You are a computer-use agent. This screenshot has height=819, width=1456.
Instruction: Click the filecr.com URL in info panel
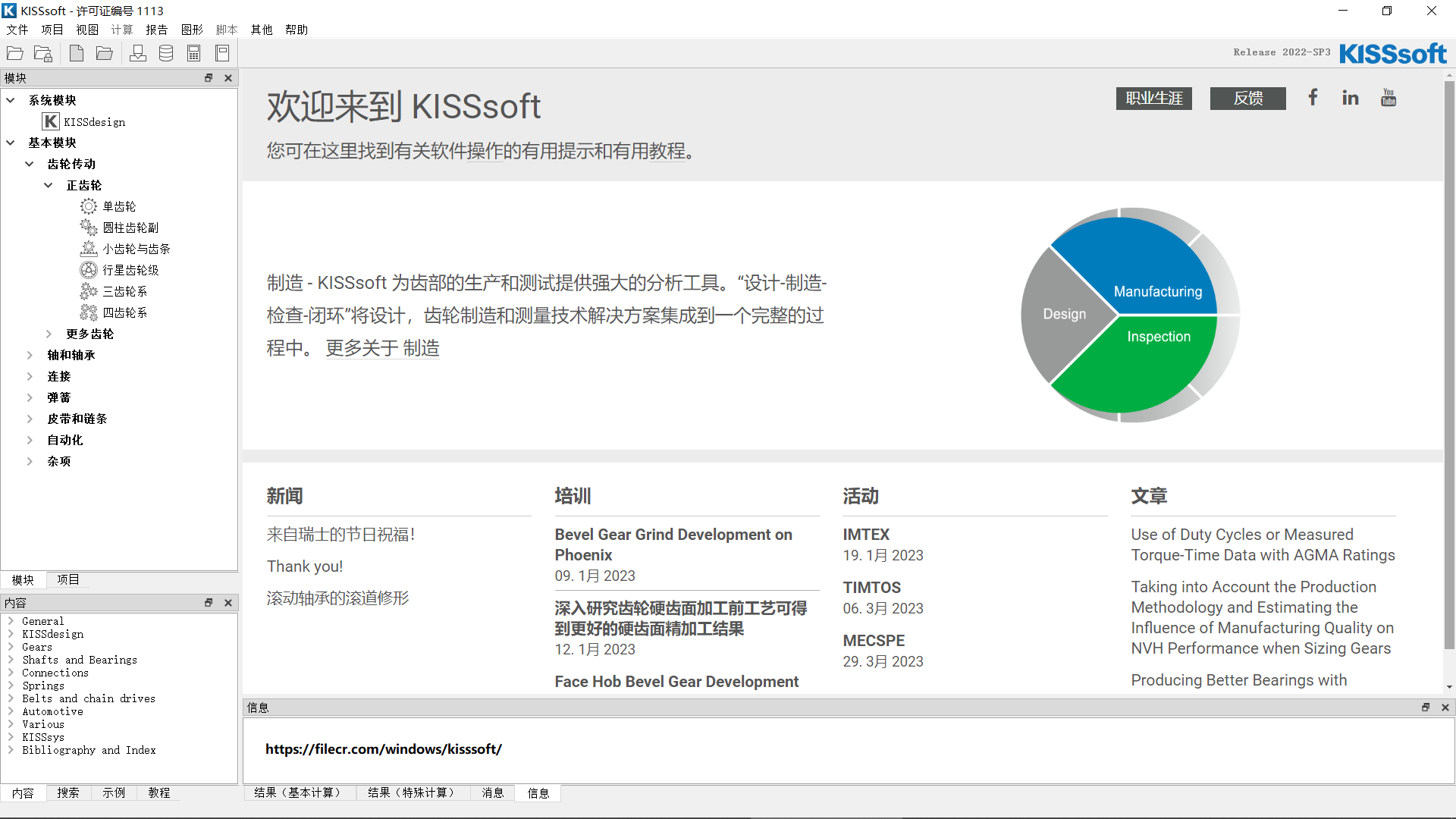(x=384, y=749)
